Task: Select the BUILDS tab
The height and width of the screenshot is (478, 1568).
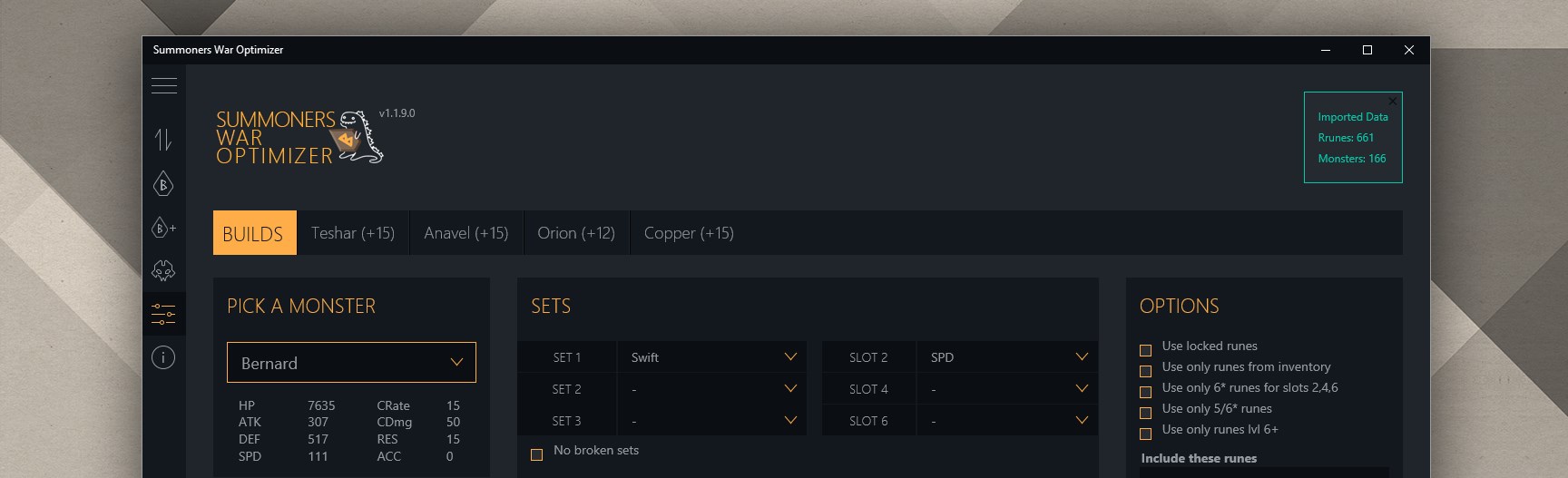Action: tap(253, 233)
